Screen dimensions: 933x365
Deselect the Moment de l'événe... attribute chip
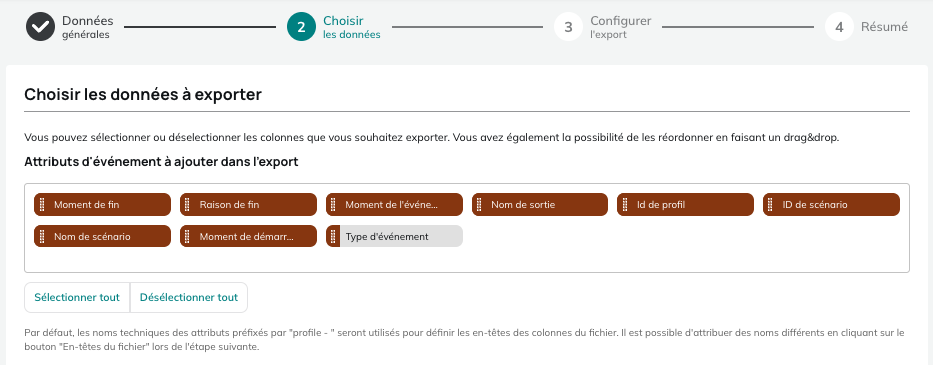pos(394,204)
